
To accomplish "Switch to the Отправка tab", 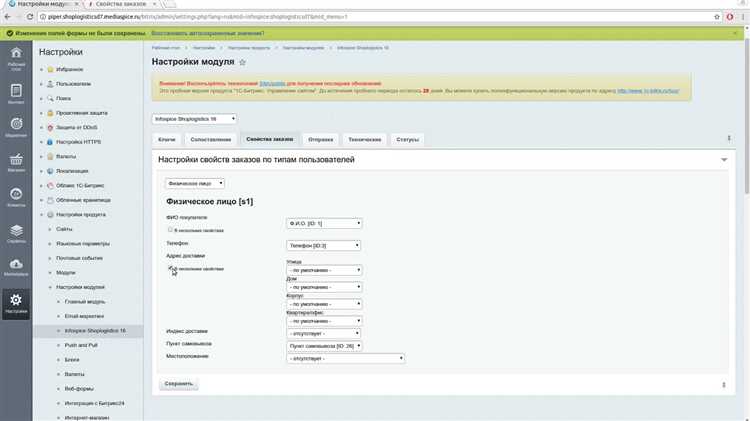I will (x=320, y=140).
